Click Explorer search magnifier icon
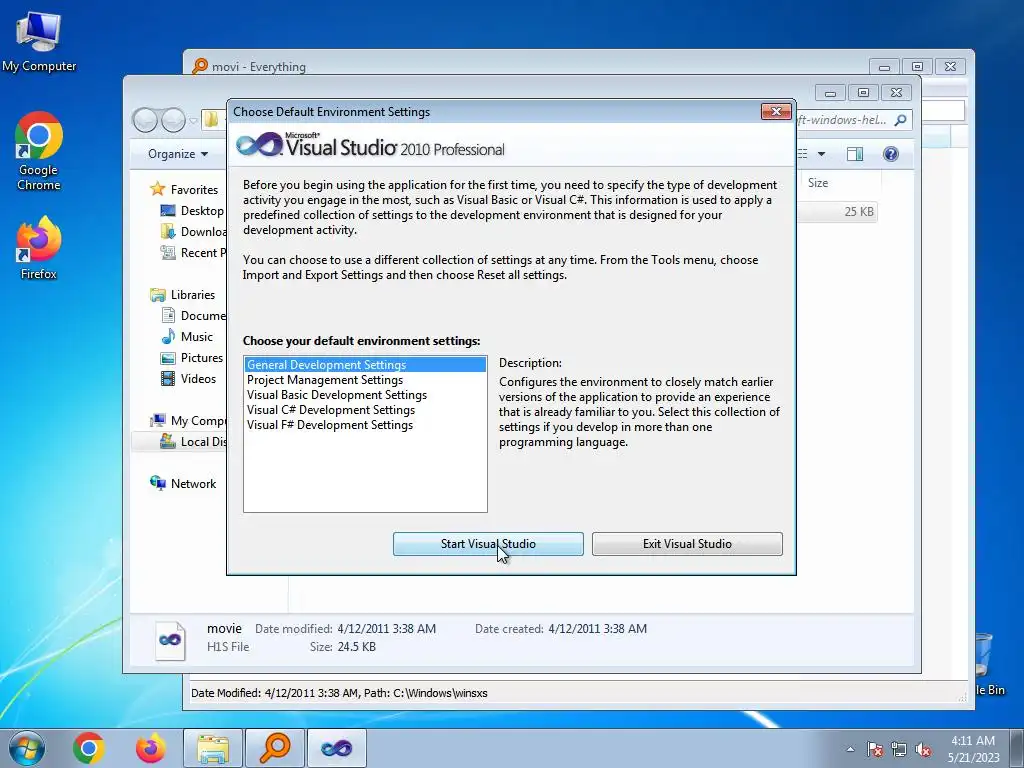This screenshot has width=1024, height=768. pyautogui.click(x=901, y=120)
